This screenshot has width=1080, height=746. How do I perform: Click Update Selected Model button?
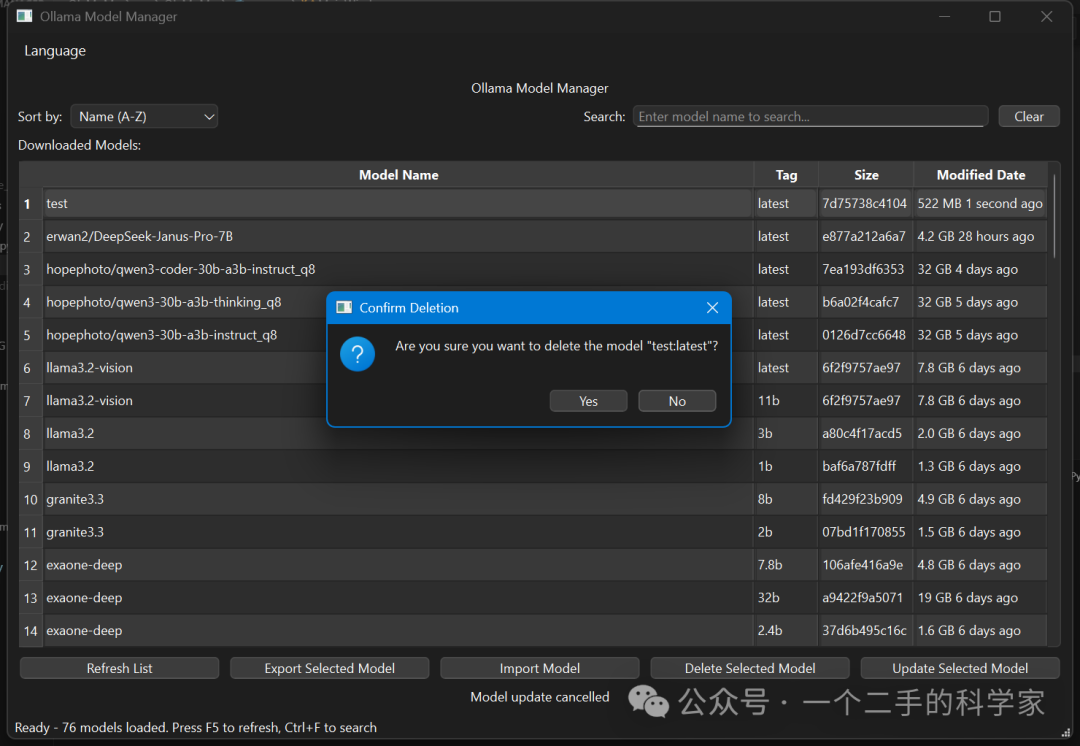point(959,668)
